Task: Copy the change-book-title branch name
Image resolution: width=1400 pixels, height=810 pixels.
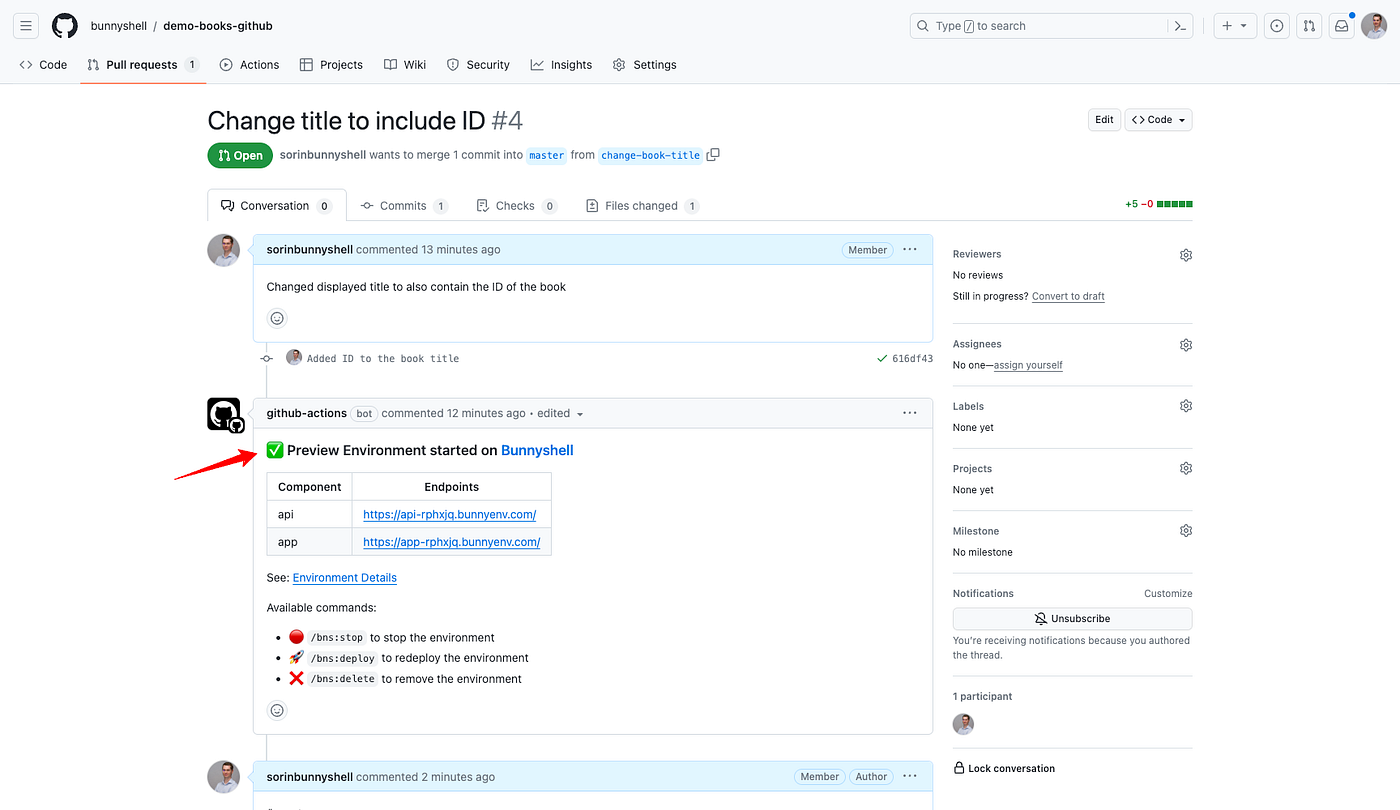Action: 713,155
